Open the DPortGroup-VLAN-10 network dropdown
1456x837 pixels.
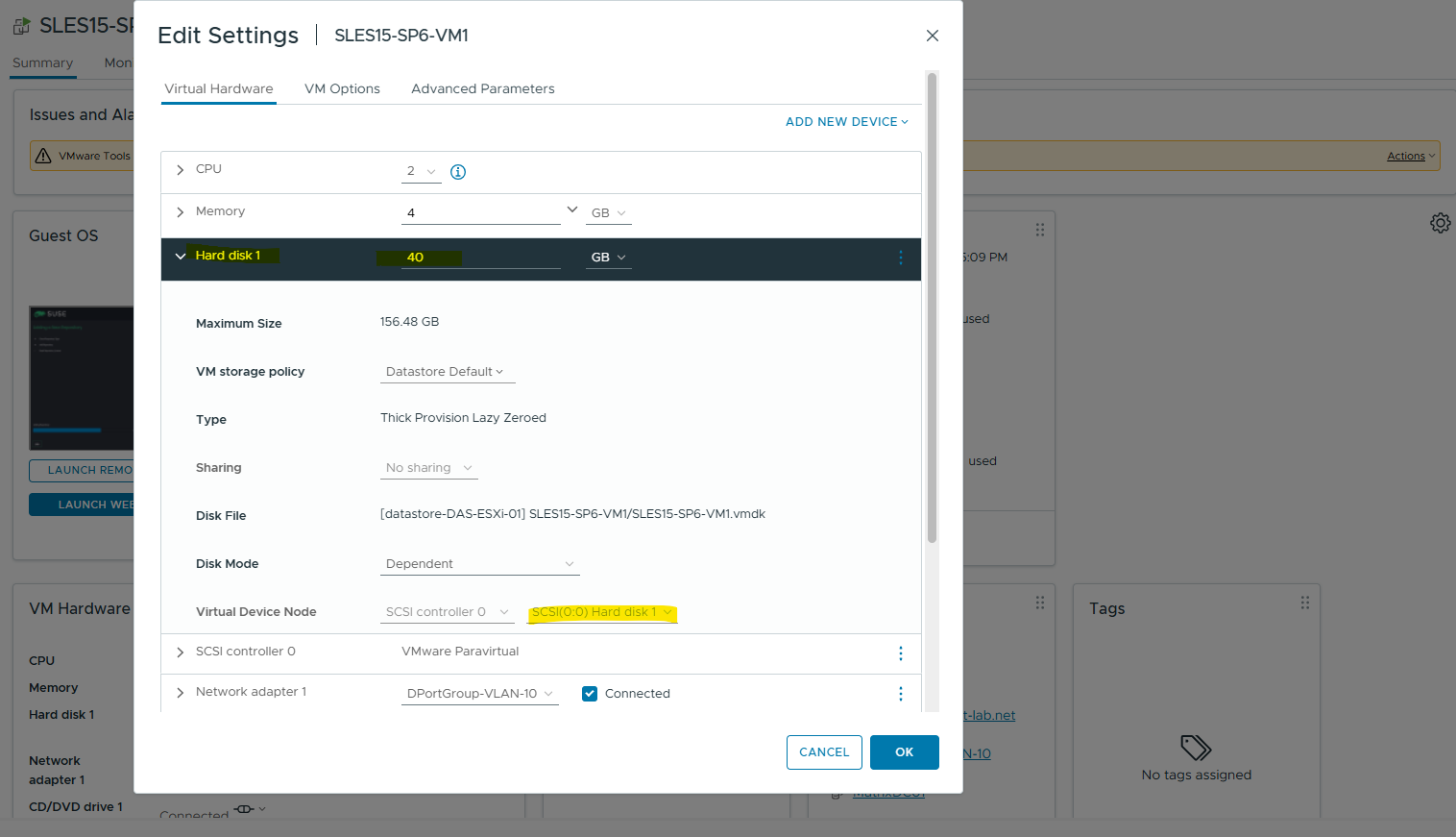[x=480, y=694]
